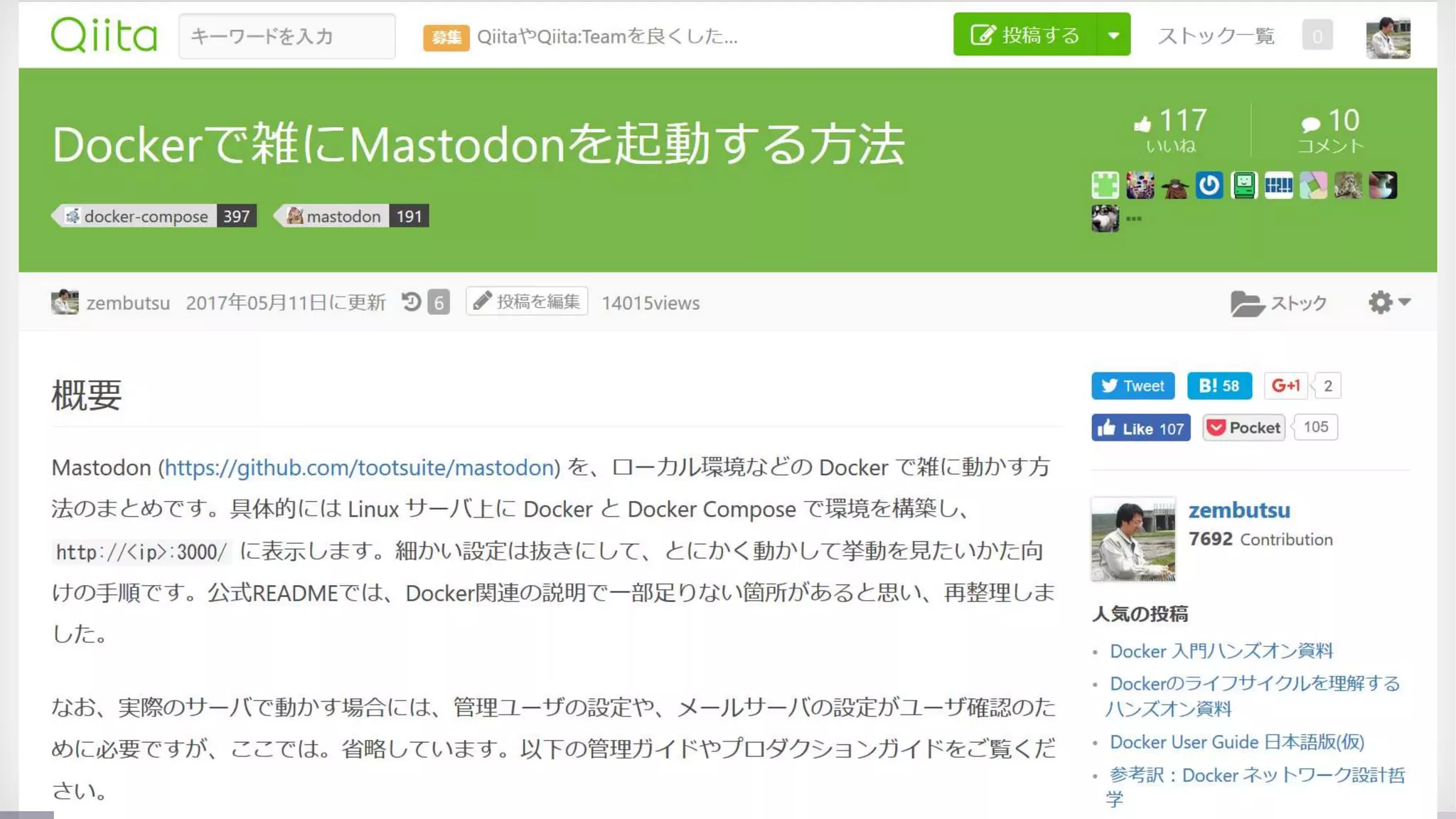1456x819 pixels.
Task: Click the Tweet share button
Action: click(1133, 386)
